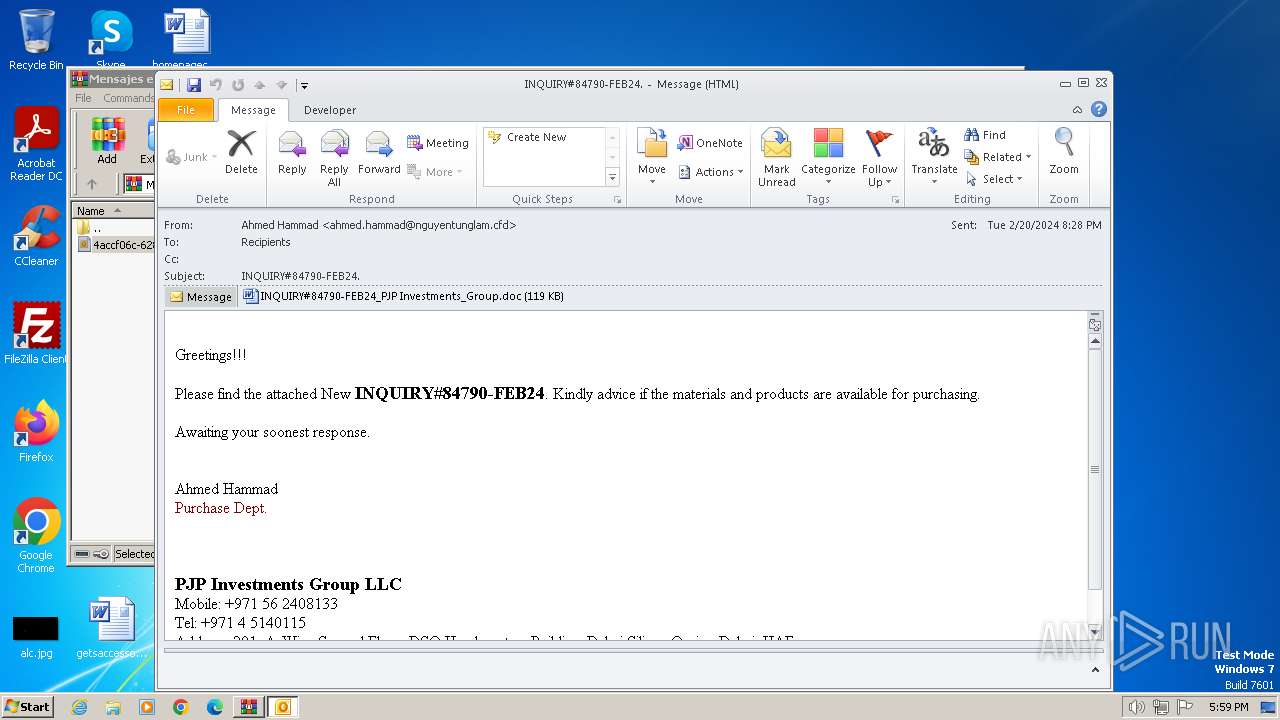Click the scroll down arrow of message body
1280x720 pixels.
point(1095,632)
